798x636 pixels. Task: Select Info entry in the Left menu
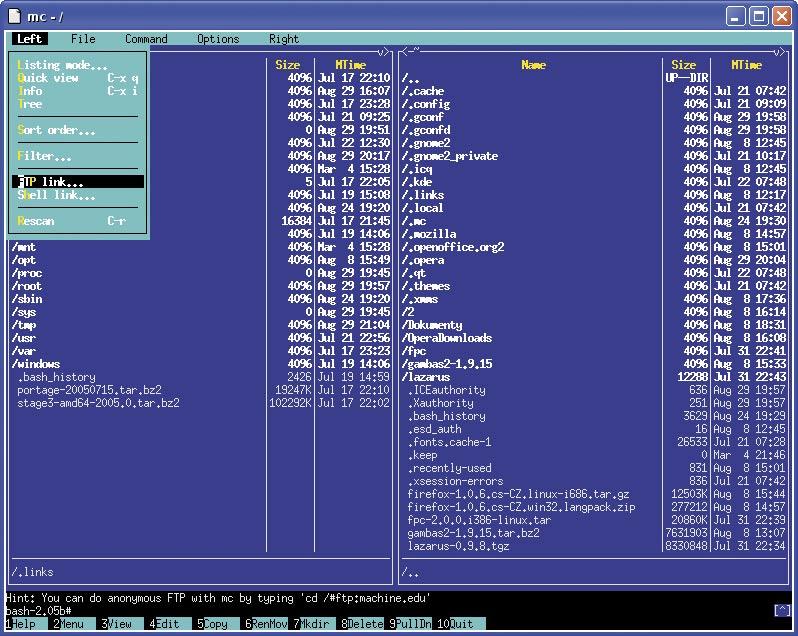[x=78, y=91]
